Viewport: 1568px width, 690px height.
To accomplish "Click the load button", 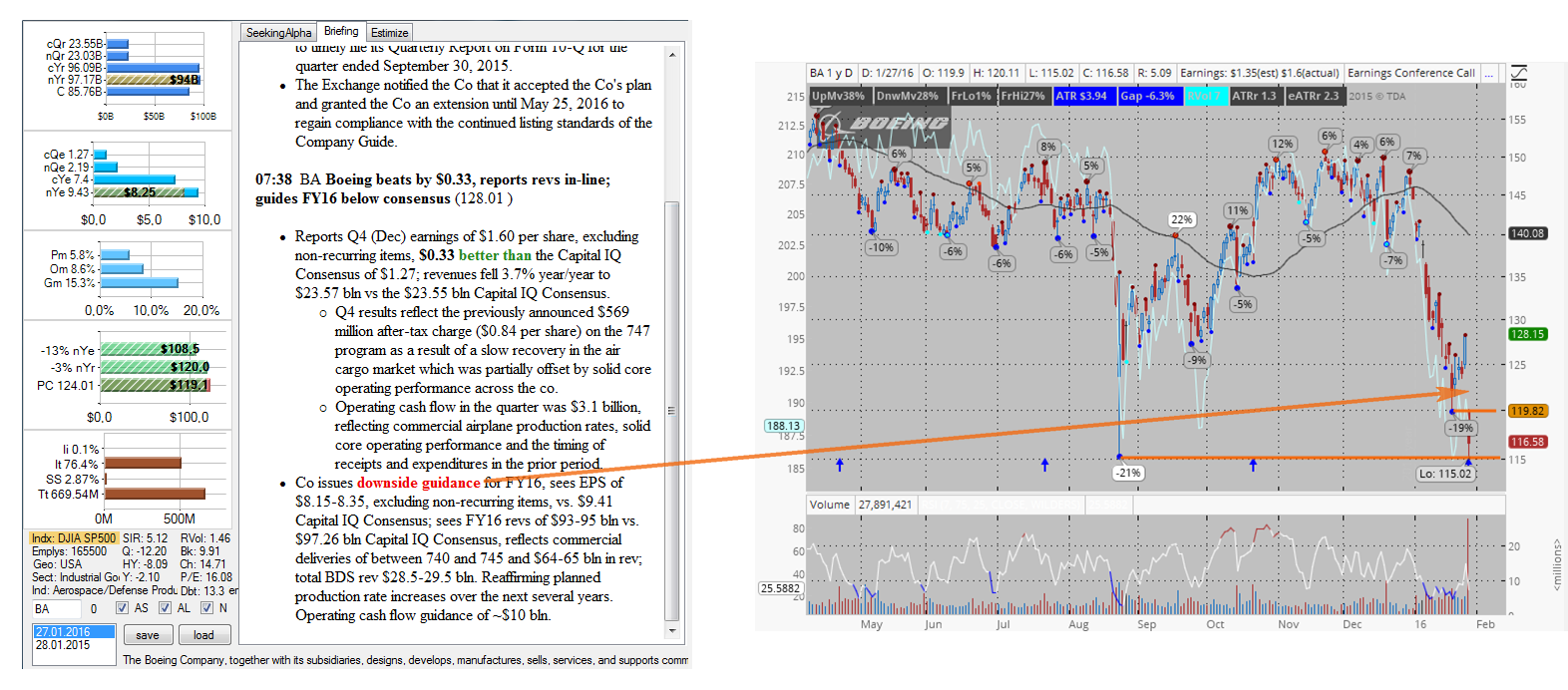I will tap(203, 635).
